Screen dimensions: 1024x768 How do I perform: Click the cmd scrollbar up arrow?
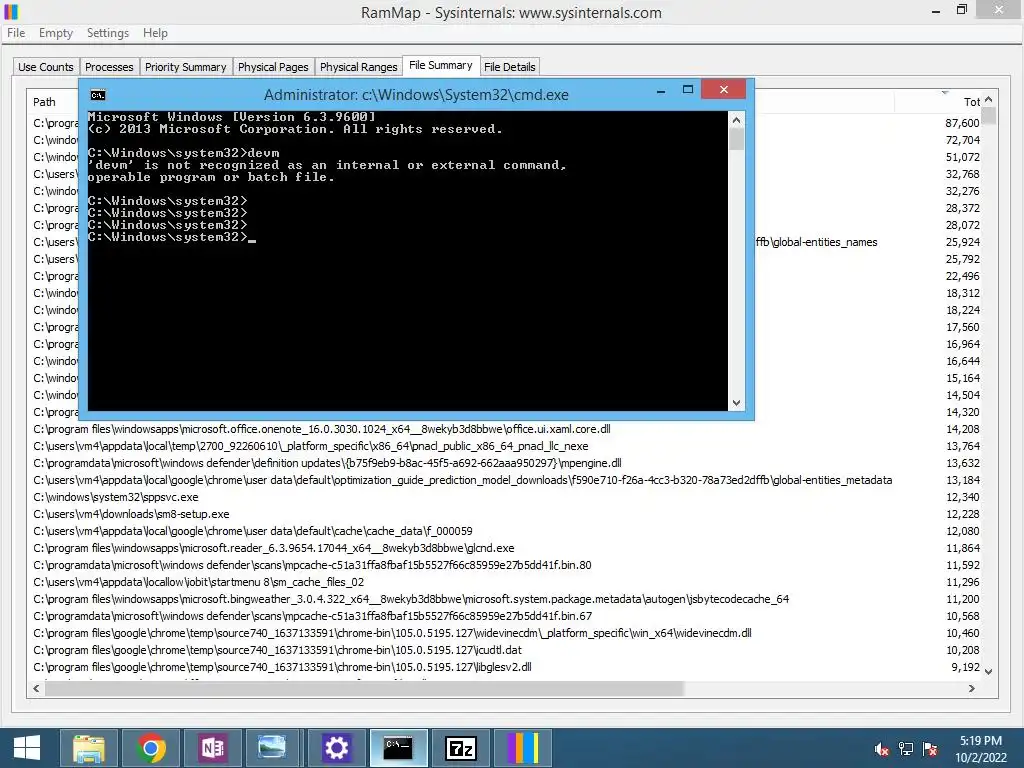(736, 120)
